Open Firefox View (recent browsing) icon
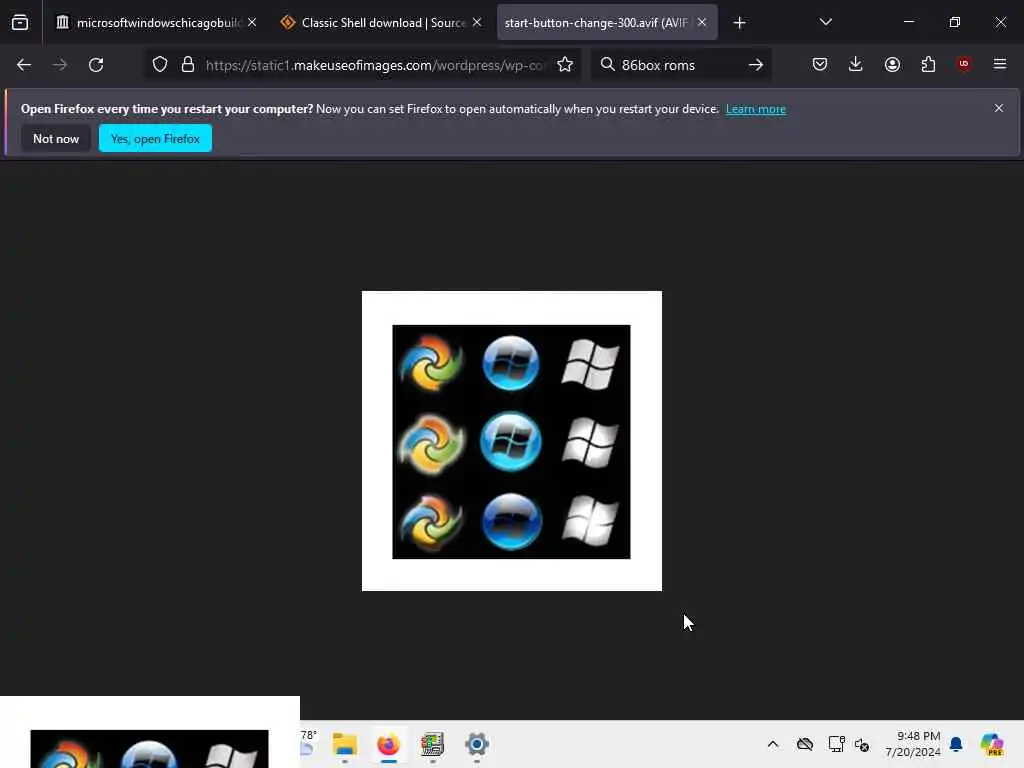 pos(20,23)
